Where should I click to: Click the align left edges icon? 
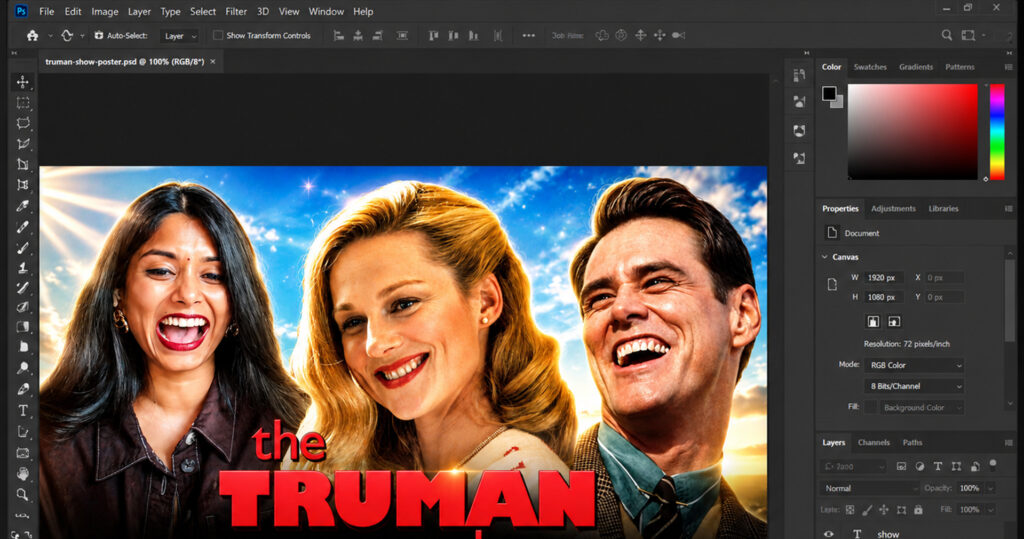[338, 36]
